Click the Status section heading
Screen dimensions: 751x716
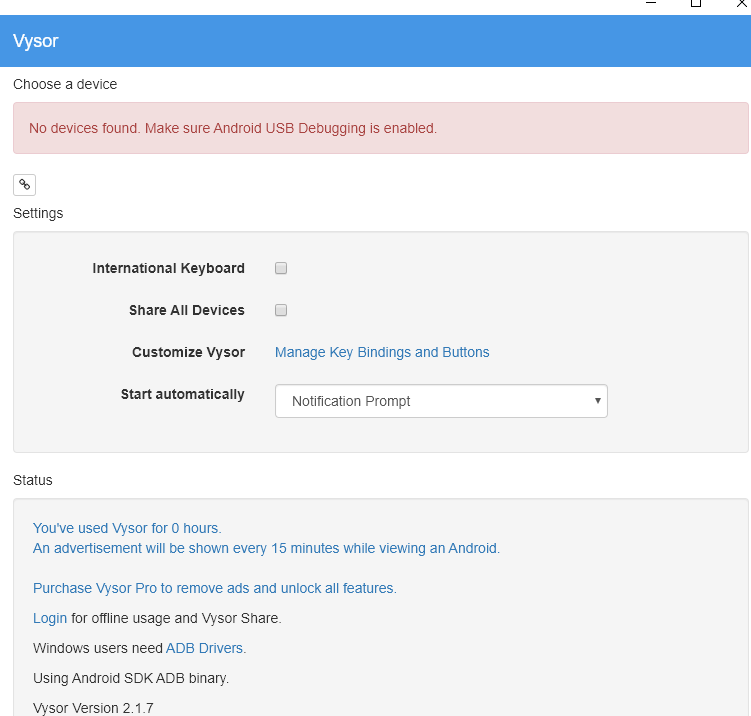pyautogui.click(x=33, y=480)
